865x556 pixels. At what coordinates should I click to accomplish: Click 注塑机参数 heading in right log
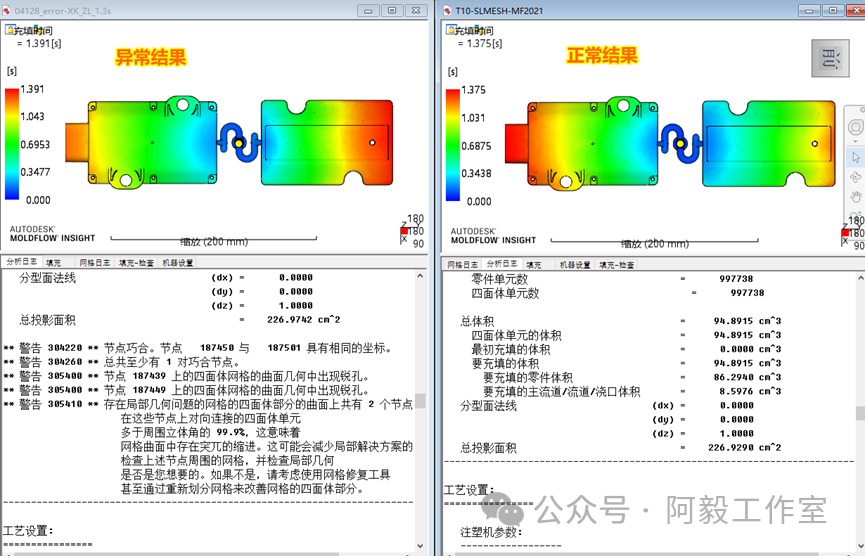click(491, 532)
